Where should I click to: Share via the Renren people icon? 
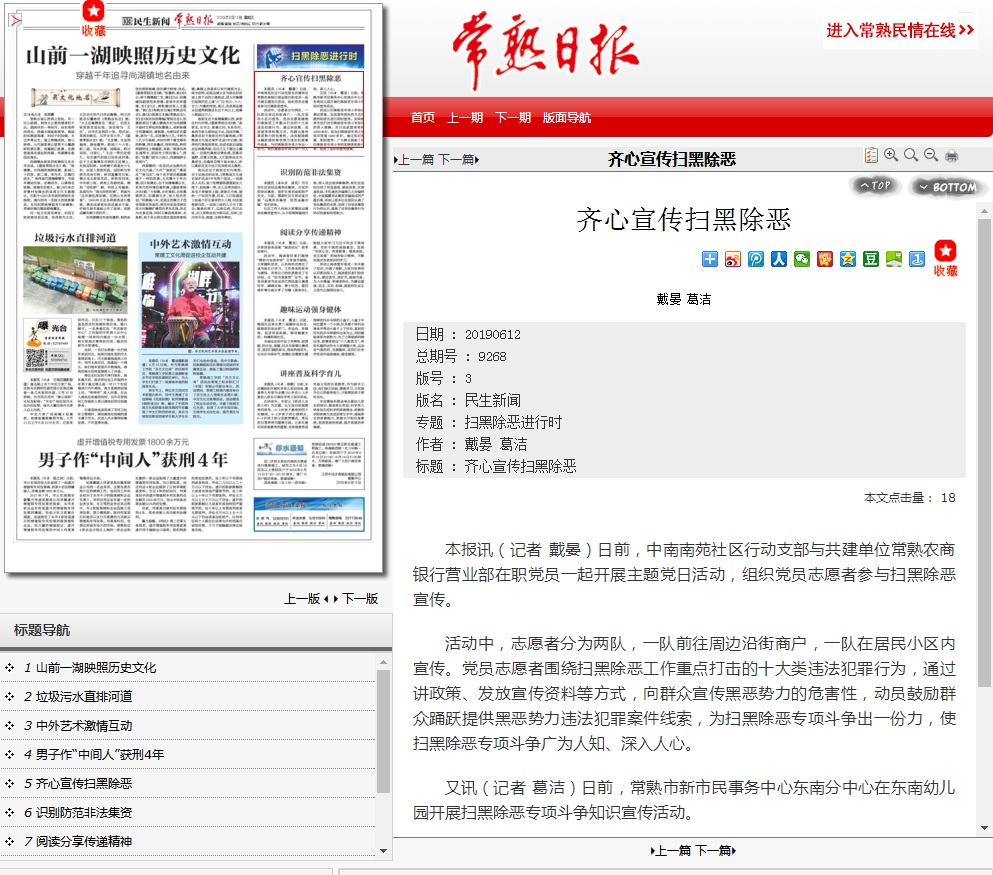point(779,259)
